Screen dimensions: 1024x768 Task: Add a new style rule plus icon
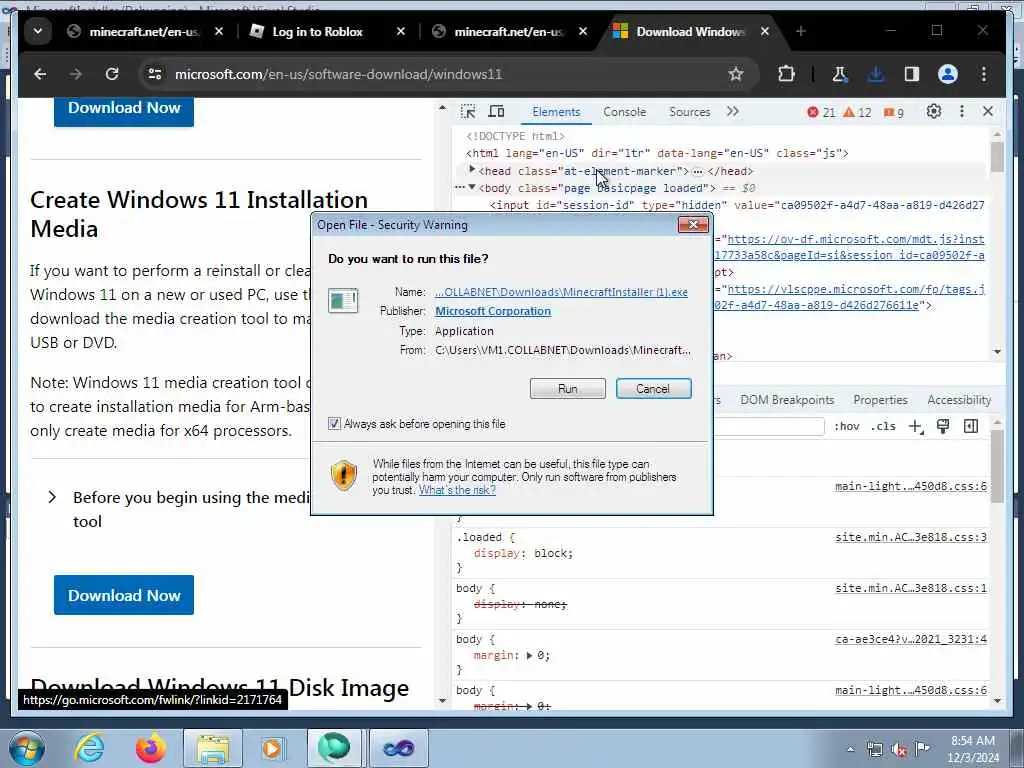click(916, 426)
